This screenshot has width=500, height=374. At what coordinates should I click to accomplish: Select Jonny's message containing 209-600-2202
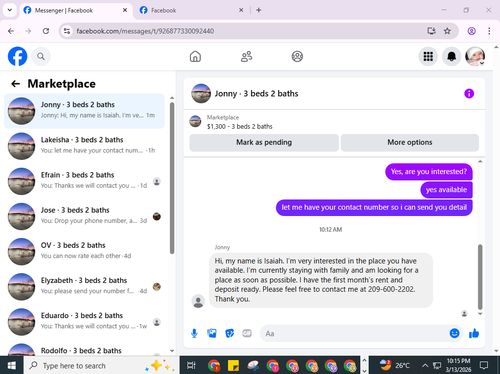pos(321,280)
